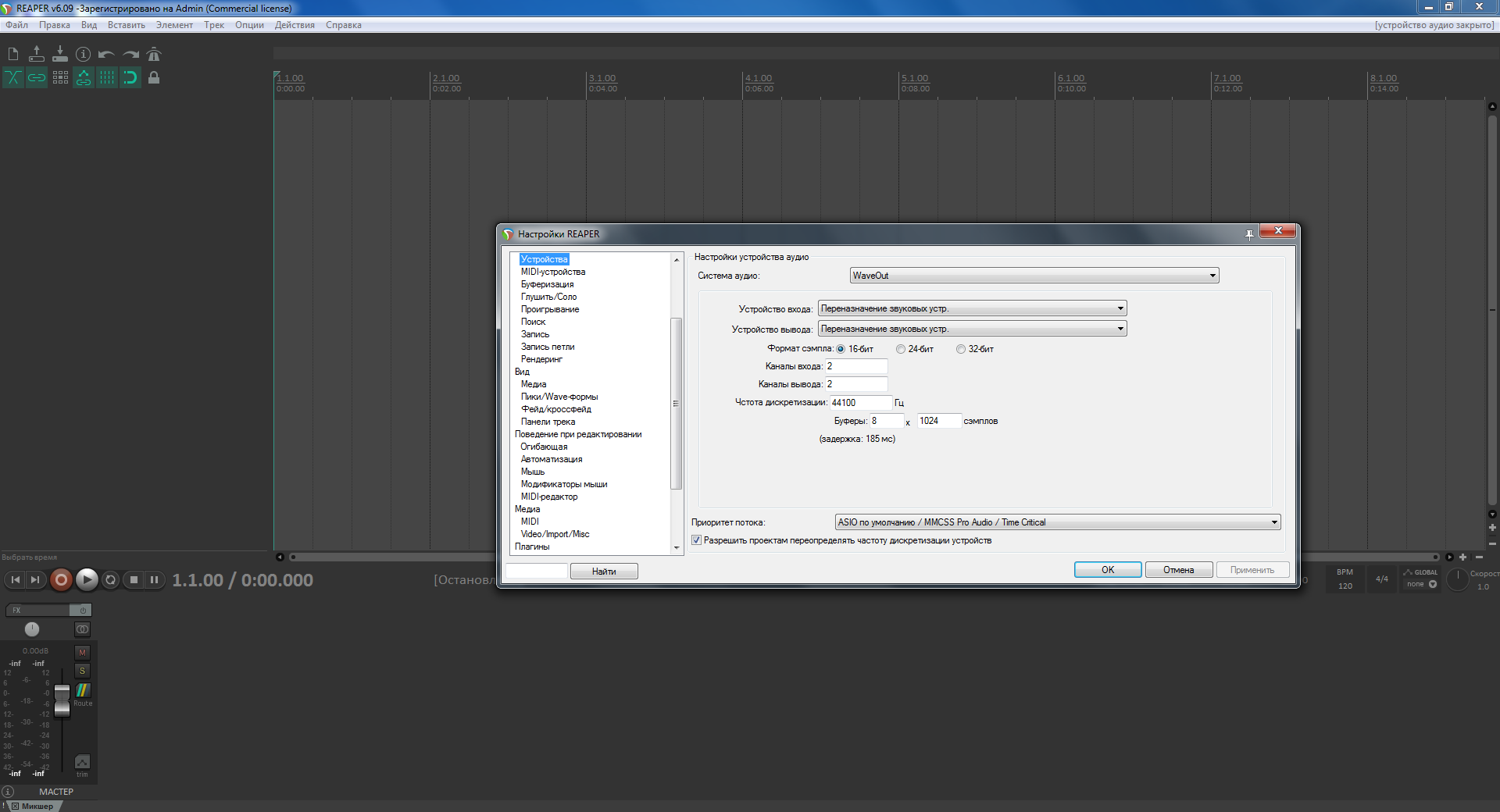This screenshot has height=812, width=1500.
Task: Mute the master track
Action: 82,652
